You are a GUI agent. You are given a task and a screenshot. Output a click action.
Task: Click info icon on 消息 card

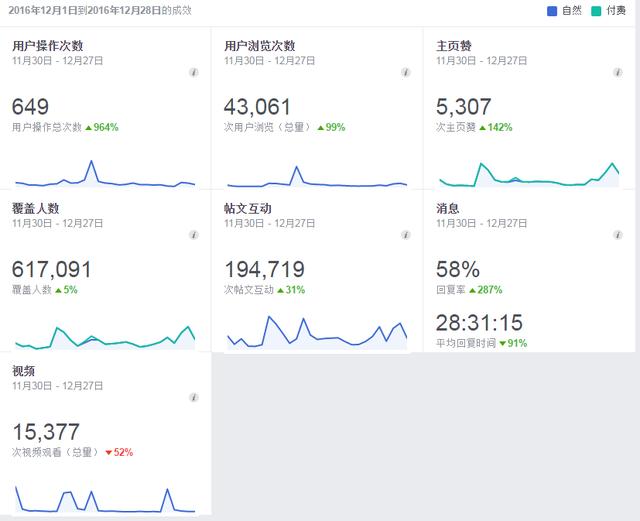point(618,235)
